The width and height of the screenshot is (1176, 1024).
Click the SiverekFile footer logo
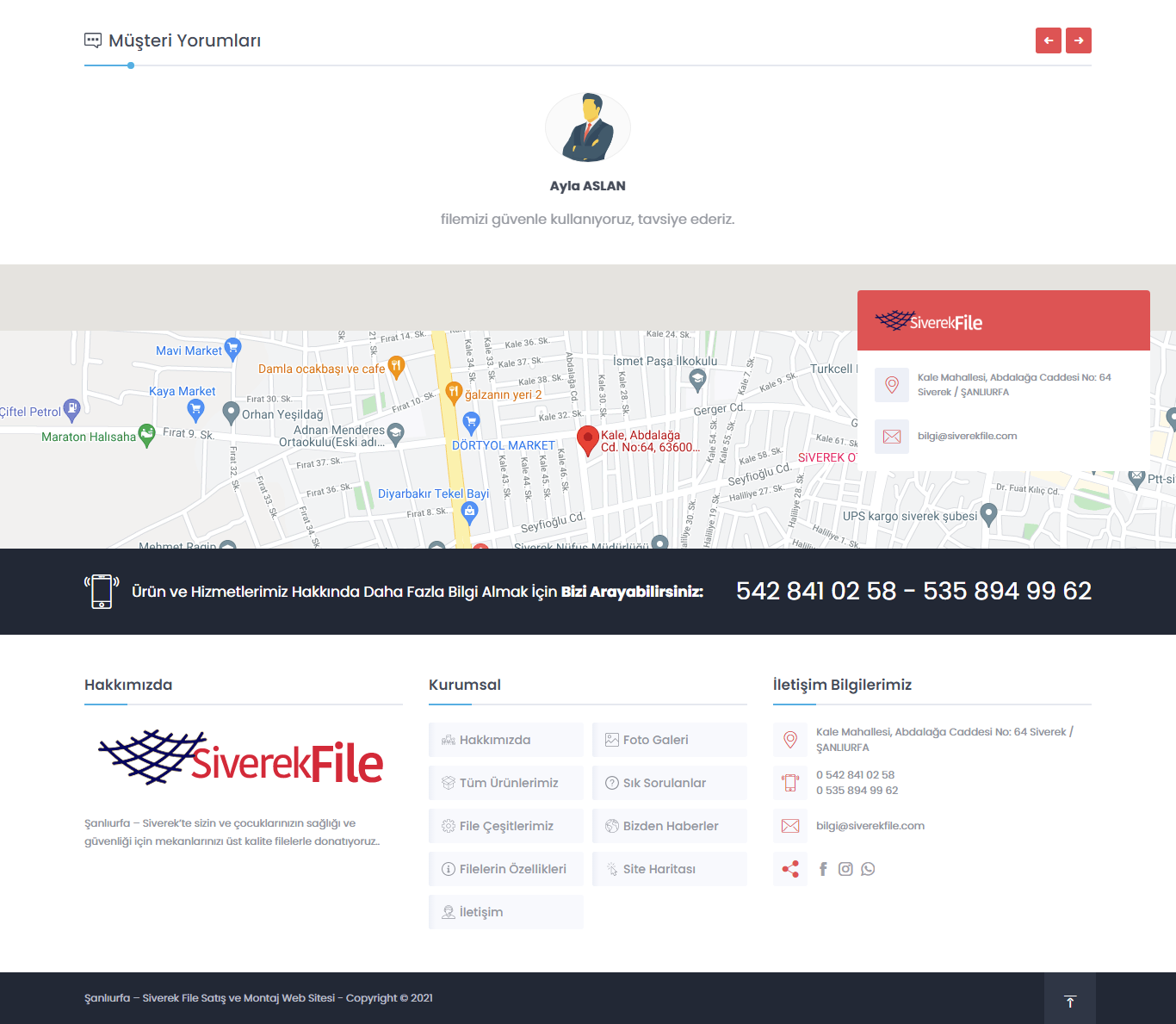click(x=241, y=759)
